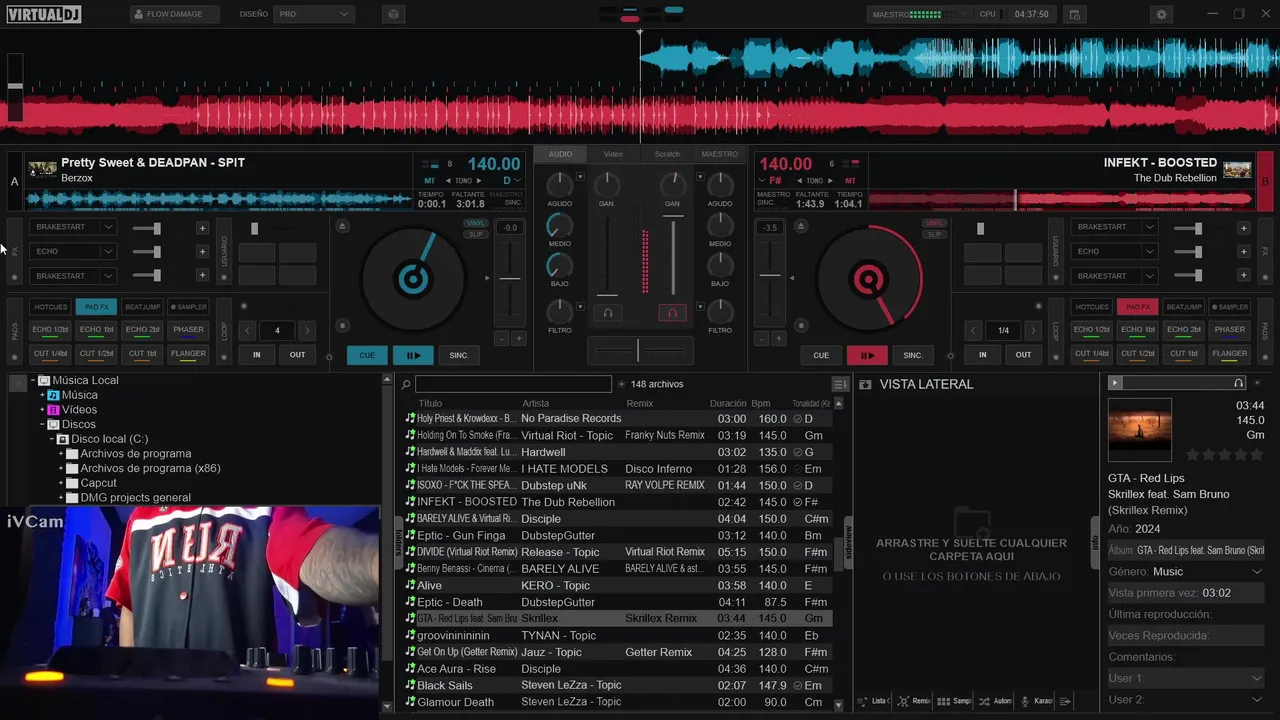
Task: Click the search magnifier icon
Action: tap(406, 384)
